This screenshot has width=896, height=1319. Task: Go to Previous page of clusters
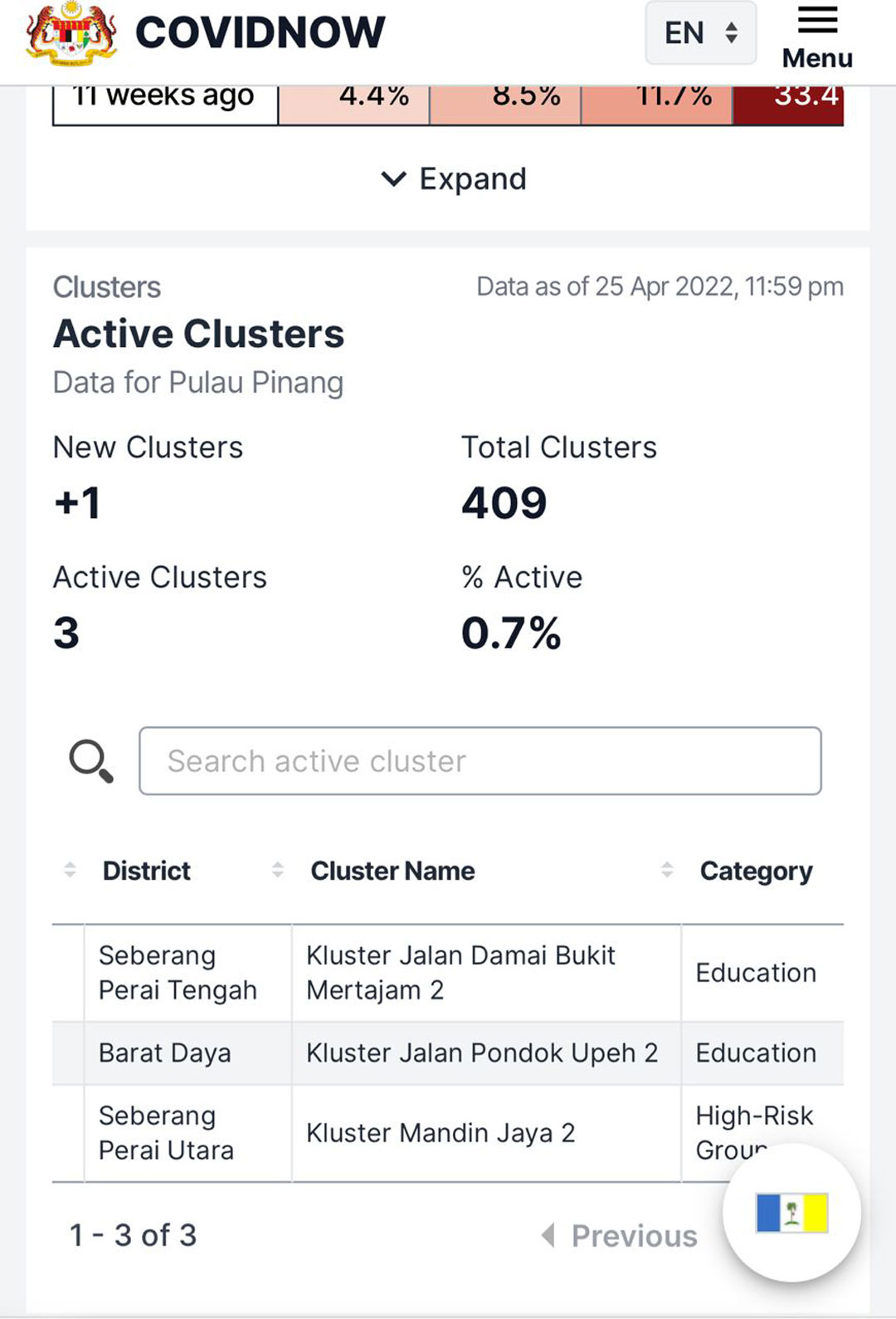click(619, 1235)
